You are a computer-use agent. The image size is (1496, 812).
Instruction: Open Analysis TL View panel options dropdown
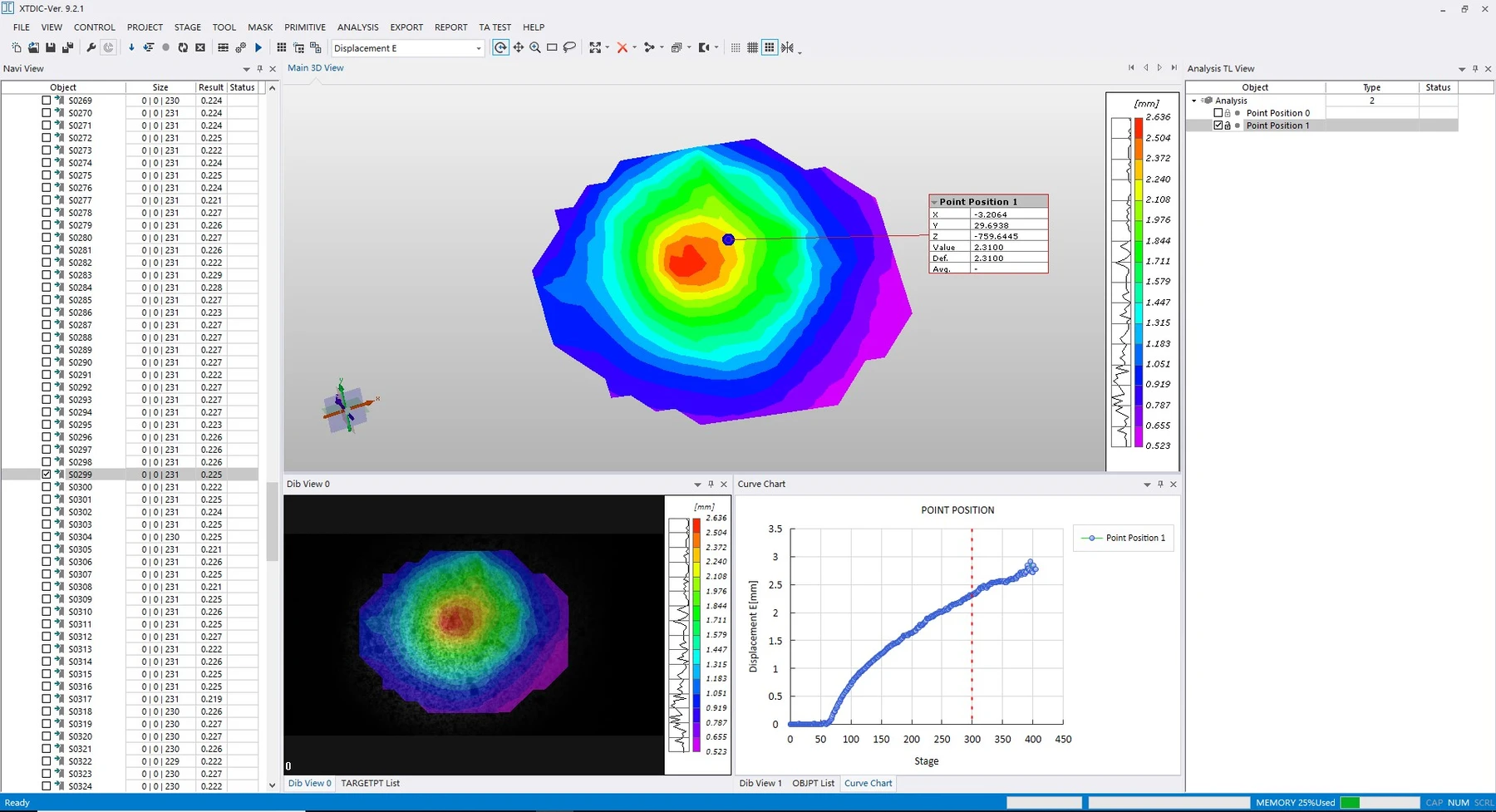[1462, 69]
